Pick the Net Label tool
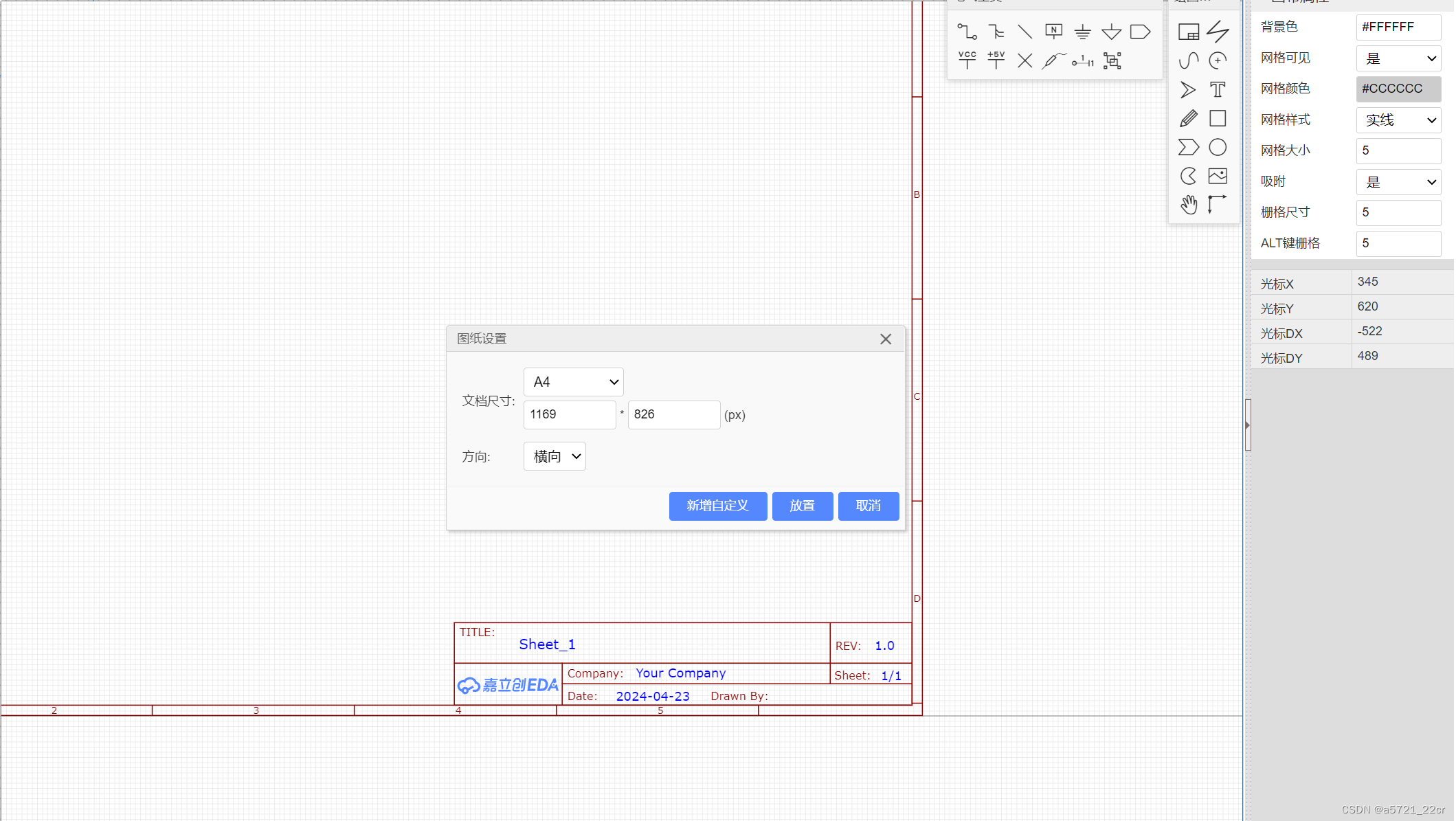The width and height of the screenshot is (1456, 821). click(1053, 32)
